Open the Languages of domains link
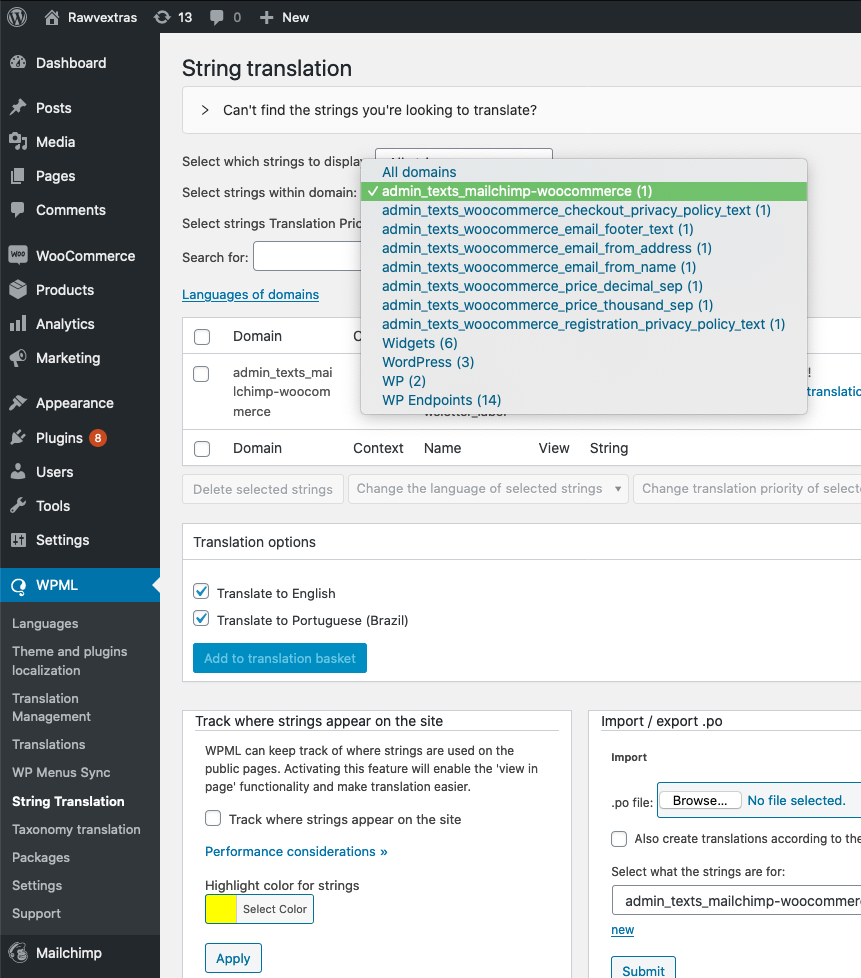This screenshot has width=861, height=978. coord(250,295)
